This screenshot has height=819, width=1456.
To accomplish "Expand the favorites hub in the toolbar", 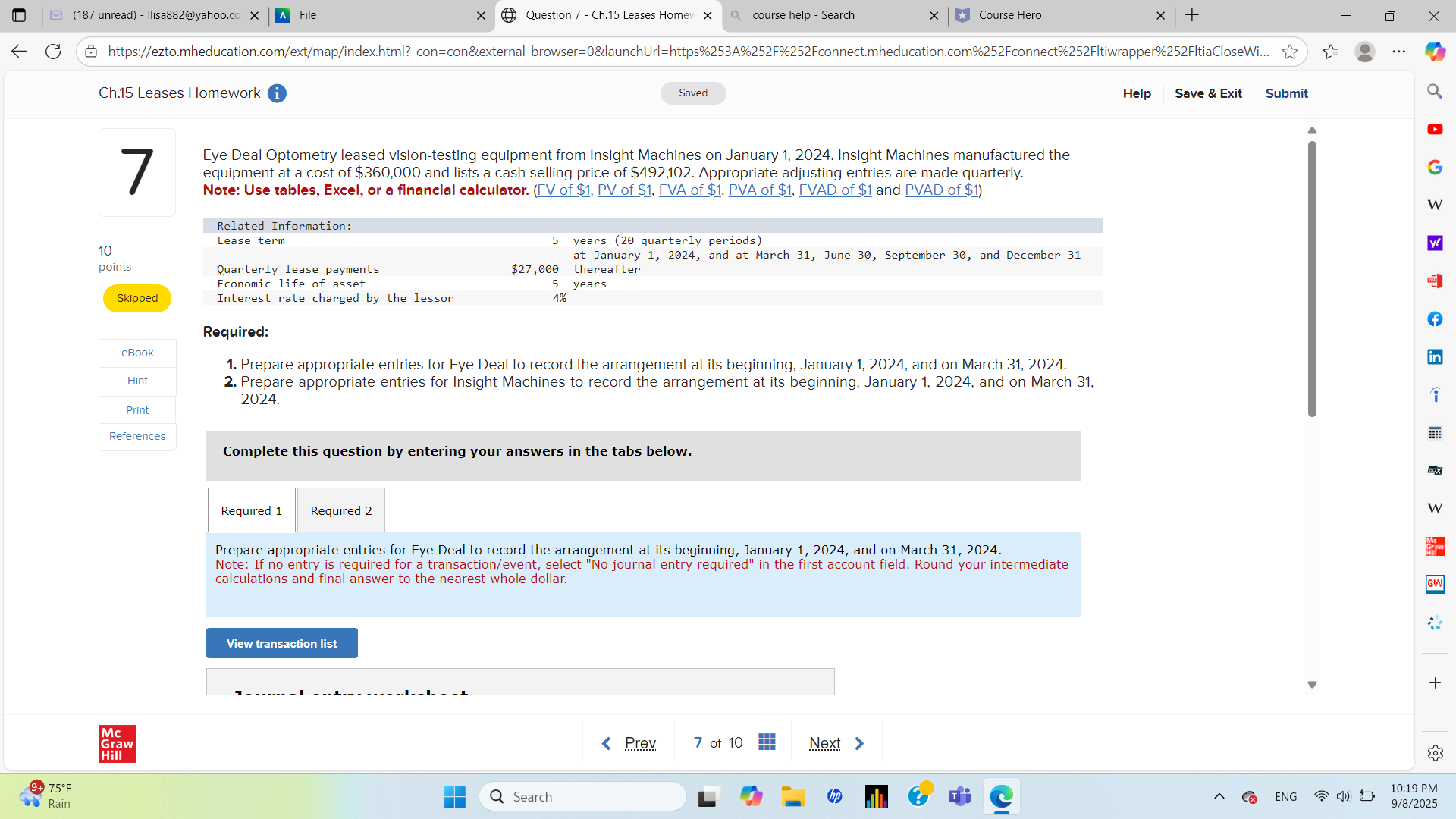I will pyautogui.click(x=1331, y=52).
